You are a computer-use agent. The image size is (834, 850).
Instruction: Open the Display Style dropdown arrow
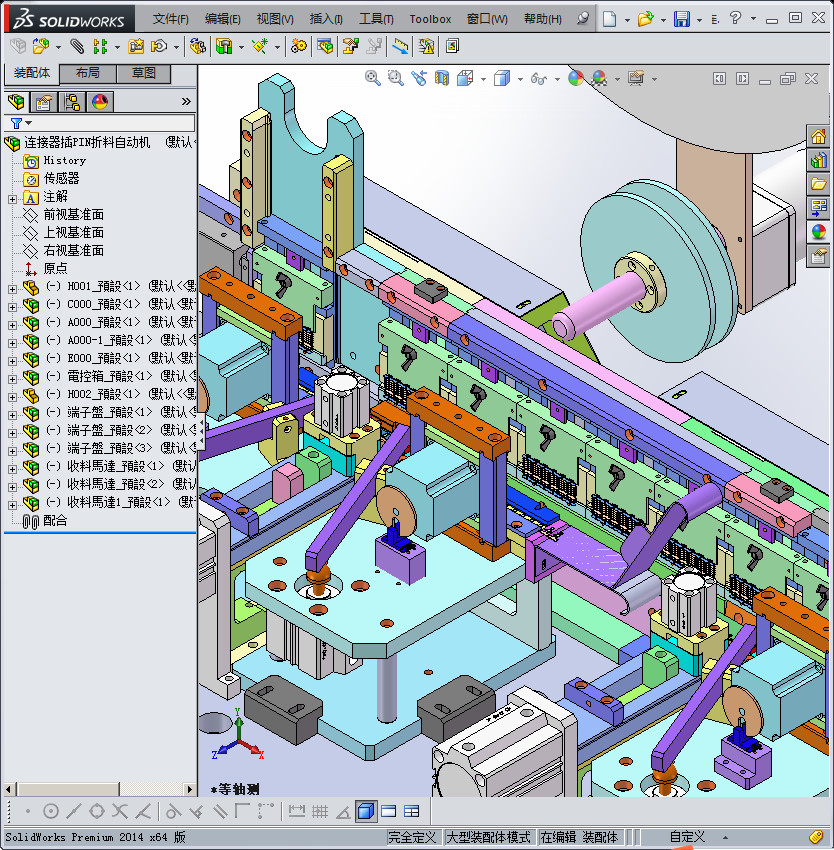point(520,80)
